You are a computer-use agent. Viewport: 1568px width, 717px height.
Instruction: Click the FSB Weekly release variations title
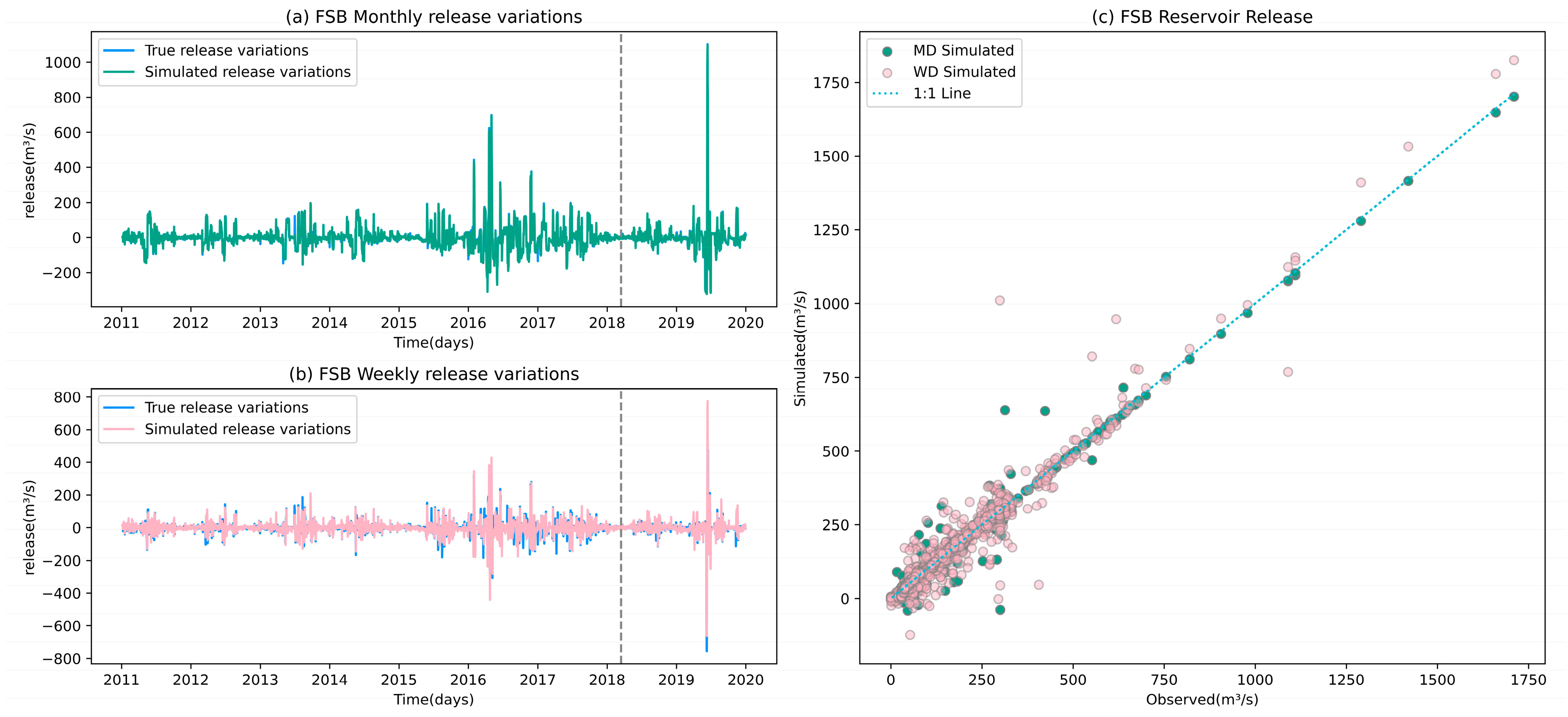pyautogui.click(x=433, y=374)
